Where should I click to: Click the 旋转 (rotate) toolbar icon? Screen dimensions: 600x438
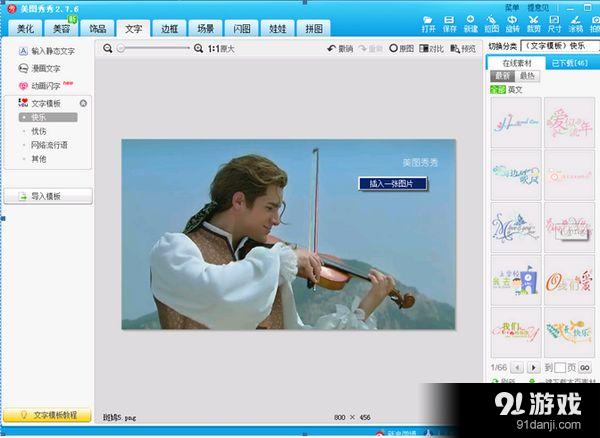pos(512,24)
